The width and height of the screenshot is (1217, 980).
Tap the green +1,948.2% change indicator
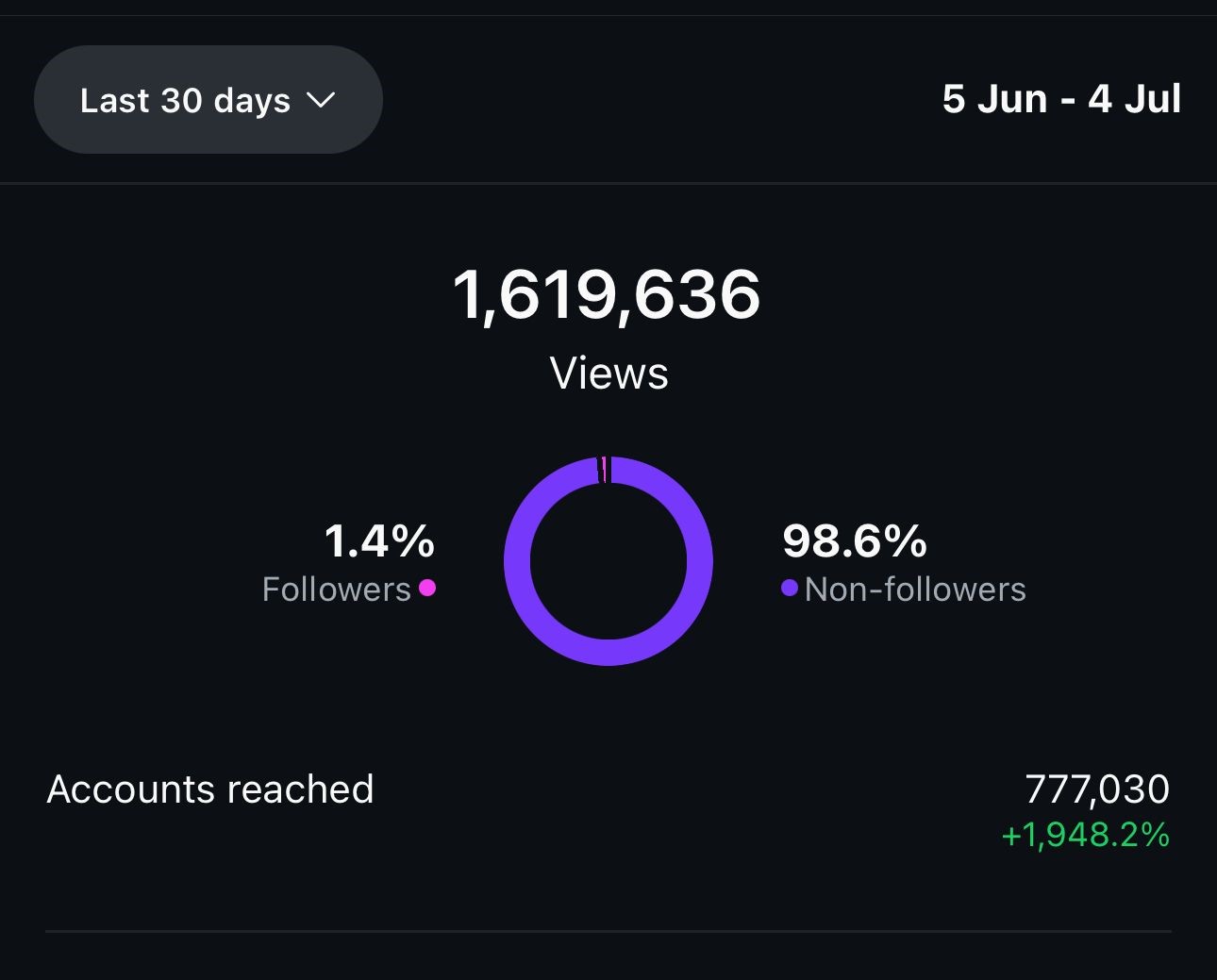click(x=1085, y=835)
